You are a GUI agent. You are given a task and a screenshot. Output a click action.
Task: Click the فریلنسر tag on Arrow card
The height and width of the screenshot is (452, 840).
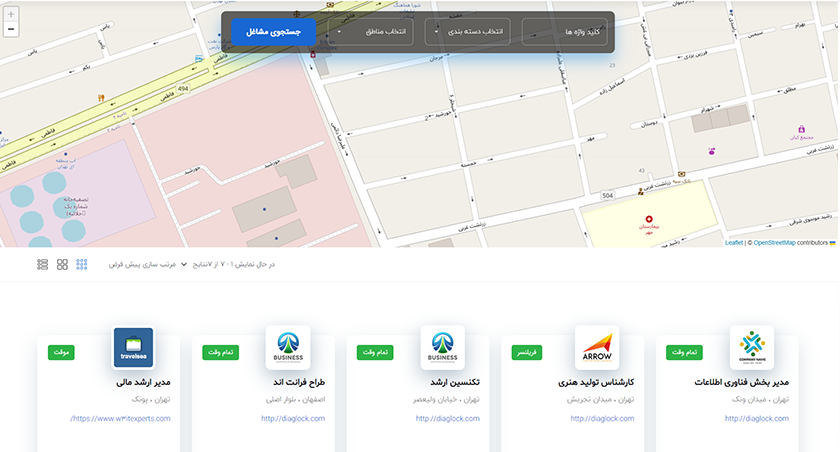528,352
